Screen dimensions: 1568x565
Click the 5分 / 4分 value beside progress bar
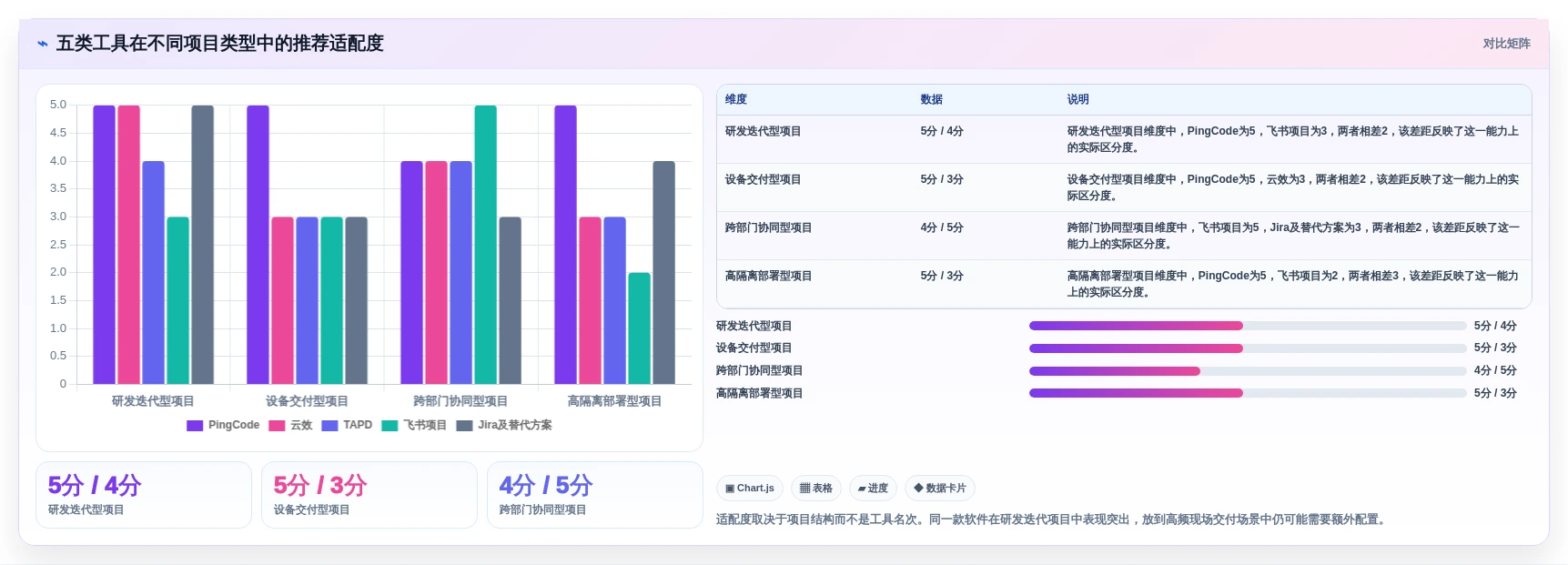pyautogui.click(x=1495, y=326)
